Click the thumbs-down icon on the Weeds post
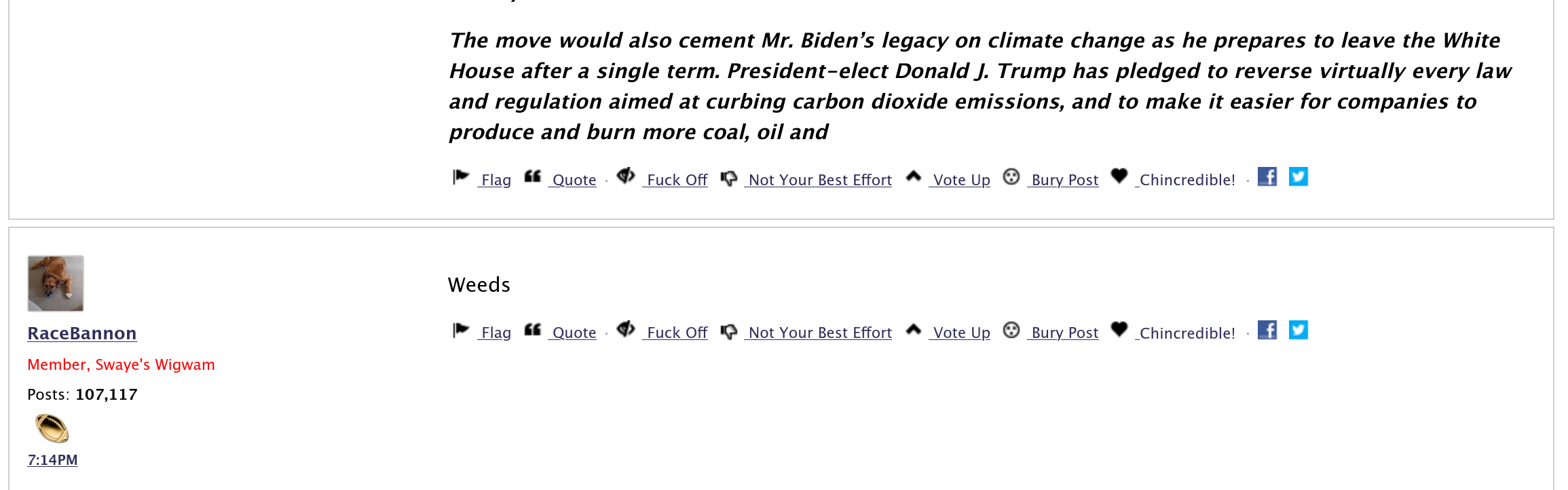1568x490 pixels. [x=729, y=331]
